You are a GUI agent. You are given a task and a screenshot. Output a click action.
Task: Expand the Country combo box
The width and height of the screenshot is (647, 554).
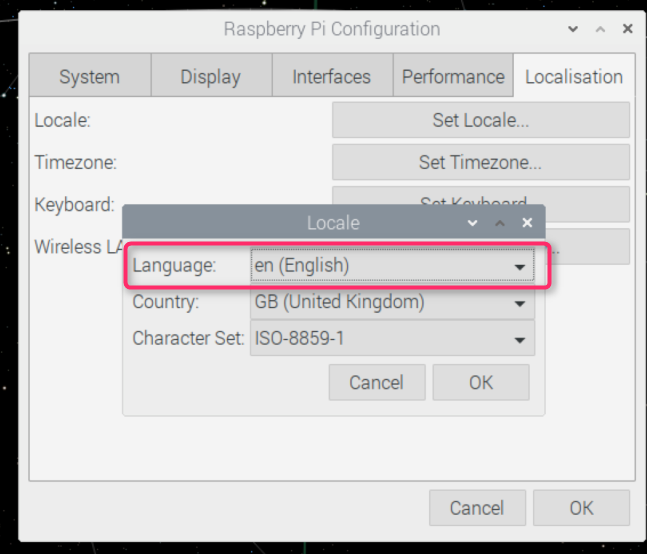click(x=392, y=302)
